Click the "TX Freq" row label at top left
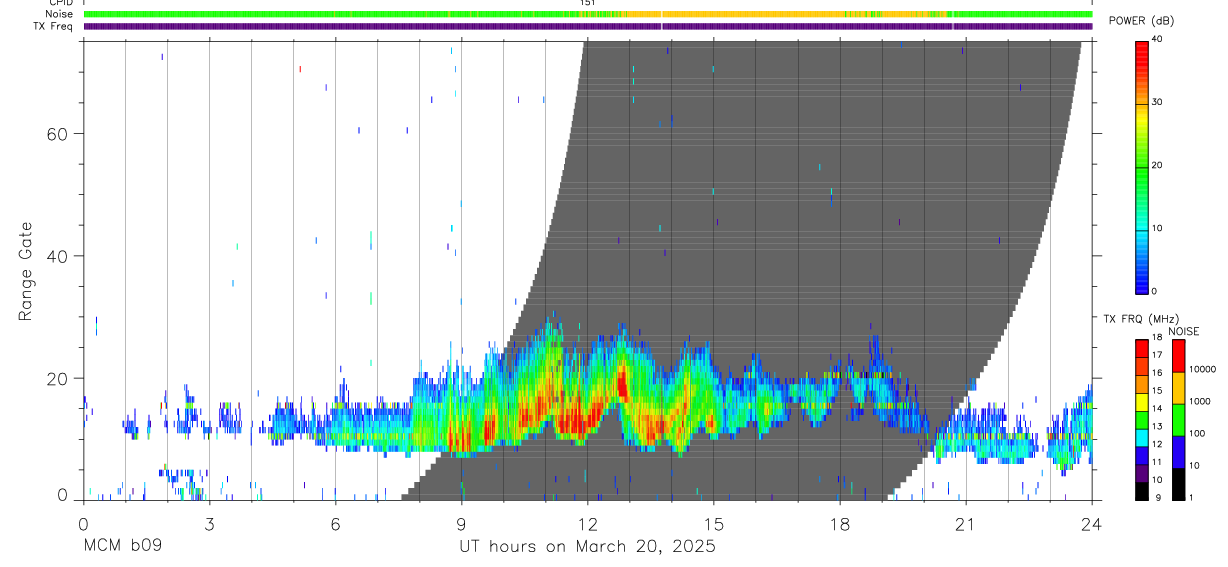1228x567 pixels. [54, 26]
